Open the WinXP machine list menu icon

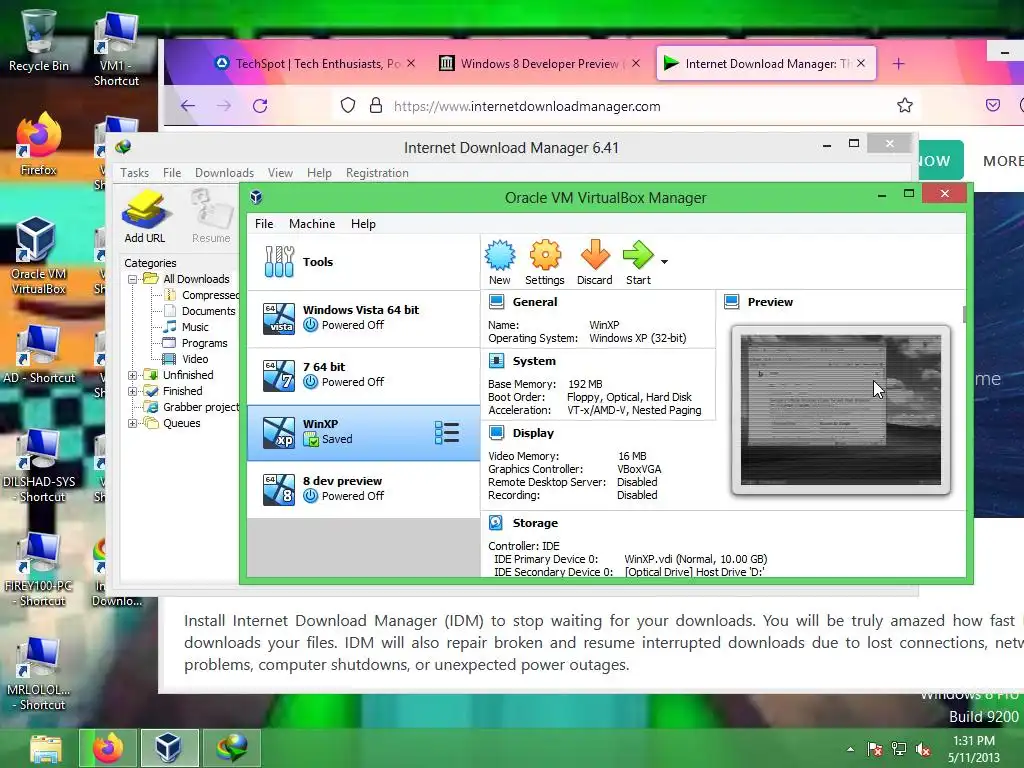coord(447,432)
